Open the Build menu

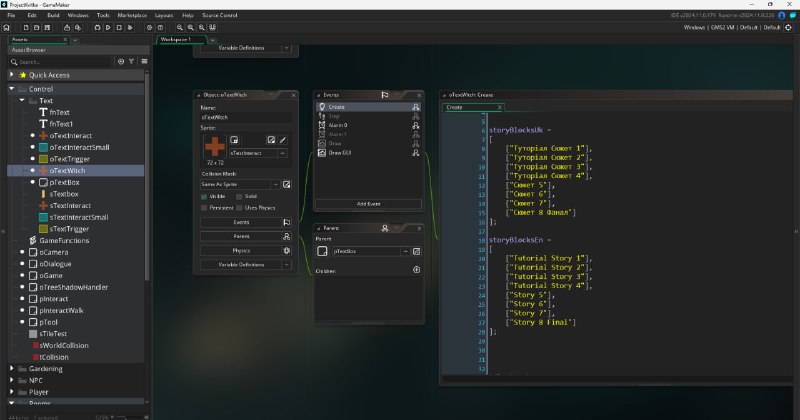coord(53,15)
